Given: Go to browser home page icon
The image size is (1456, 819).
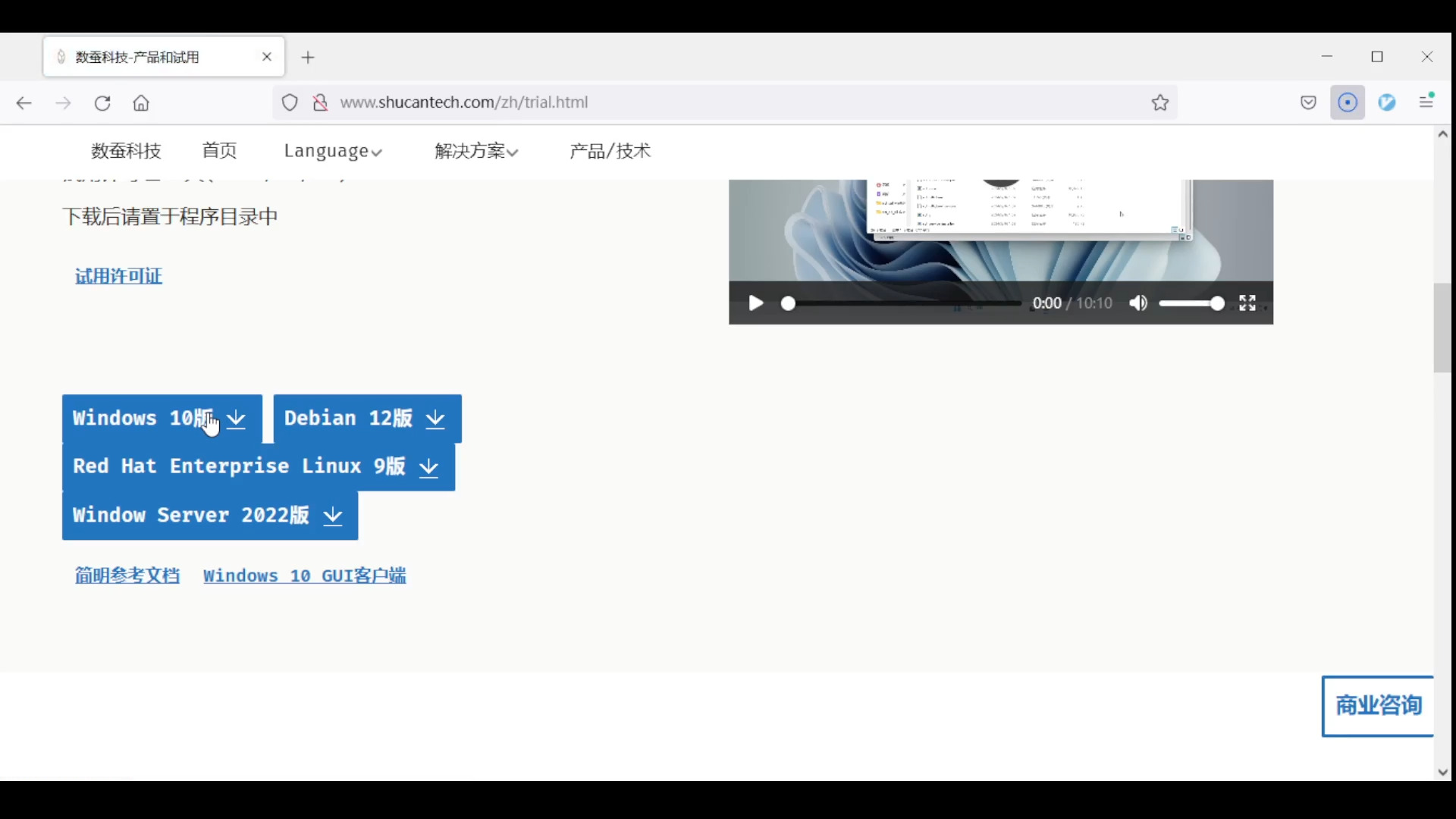Looking at the screenshot, I should point(141,103).
